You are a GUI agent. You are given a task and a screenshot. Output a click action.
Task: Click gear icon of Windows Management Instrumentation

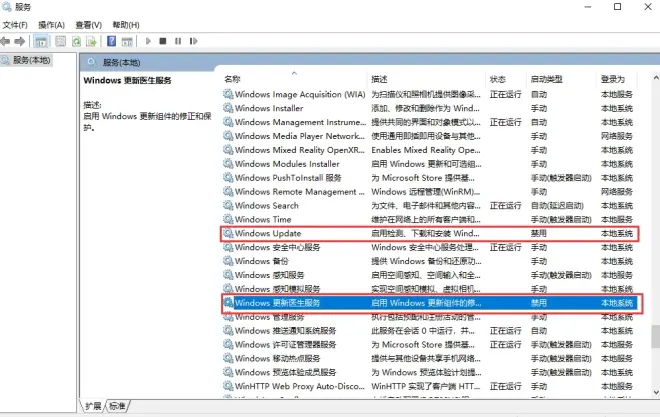pyautogui.click(x=228, y=122)
